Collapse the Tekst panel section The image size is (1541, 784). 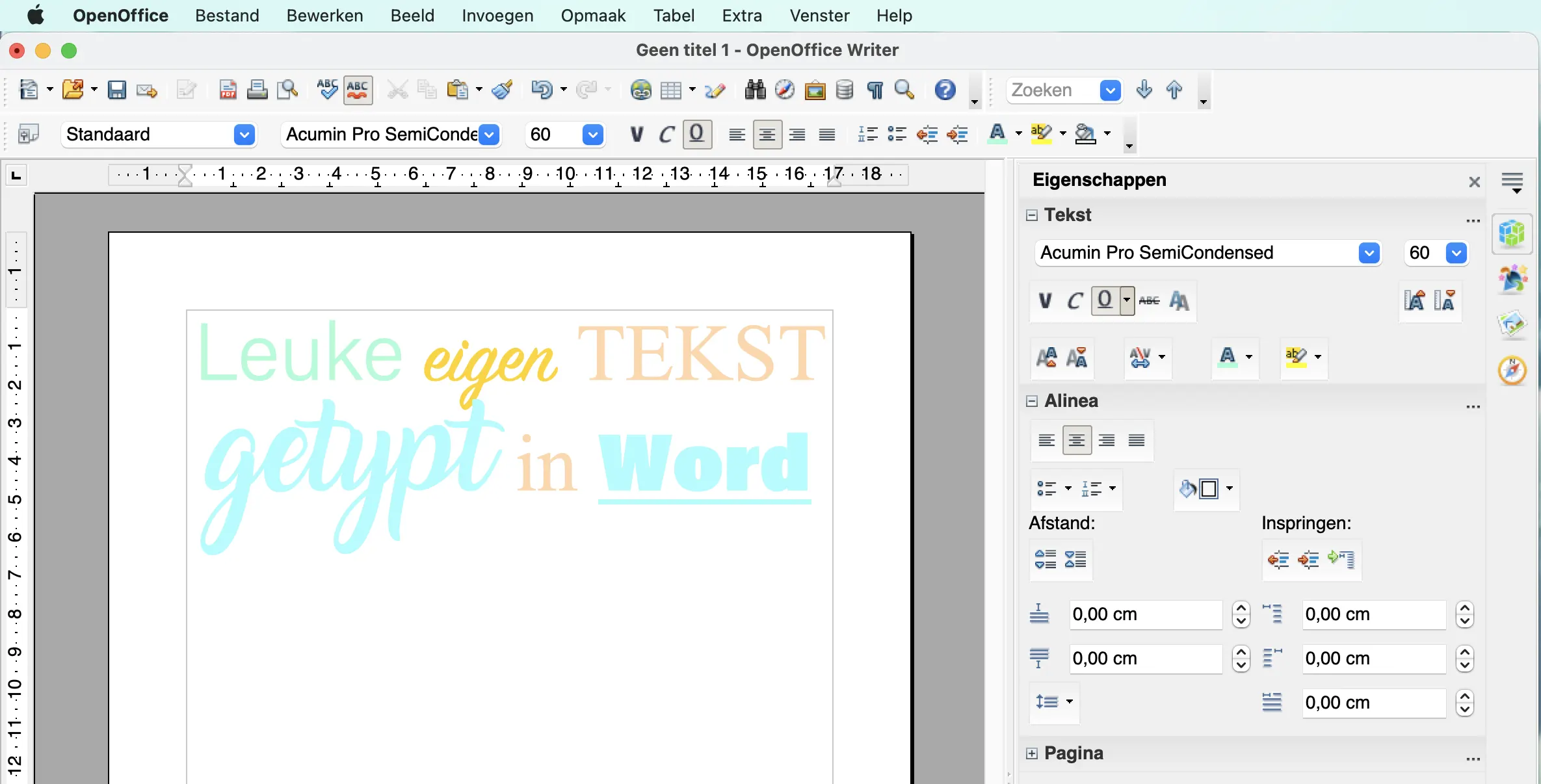(1031, 215)
